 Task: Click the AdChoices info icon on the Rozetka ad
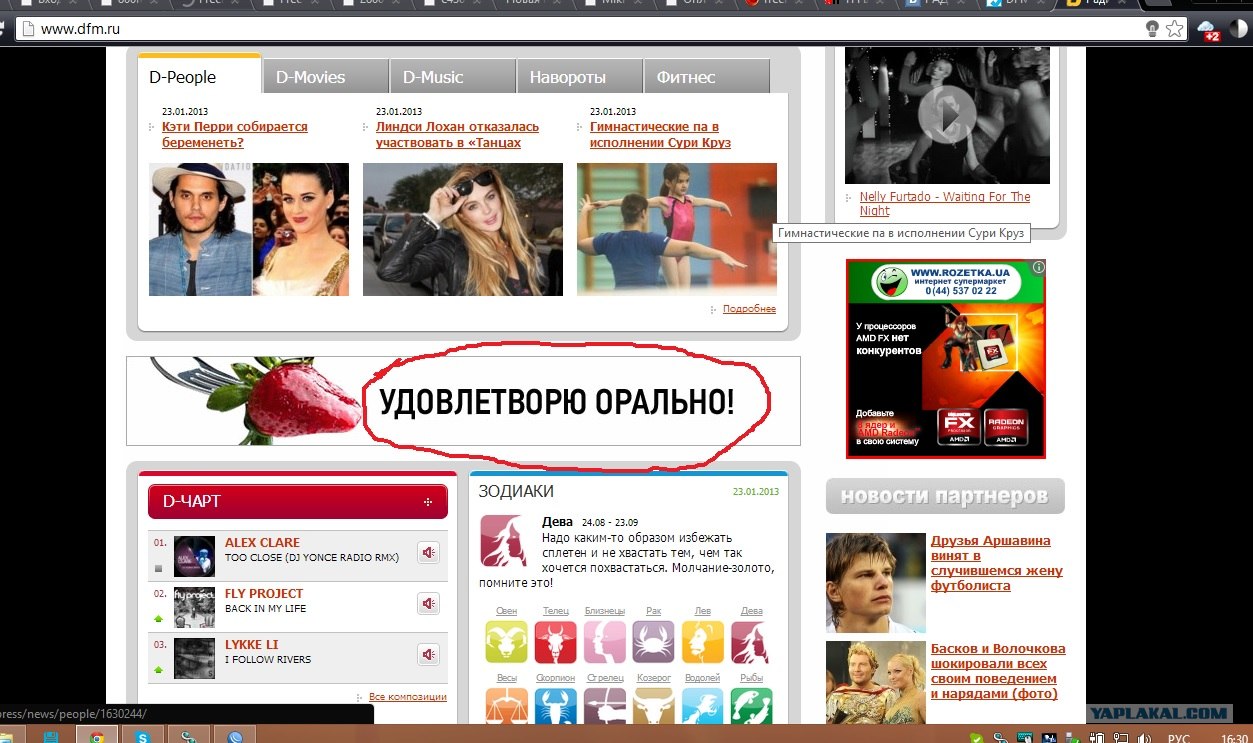pyautogui.click(x=1039, y=267)
